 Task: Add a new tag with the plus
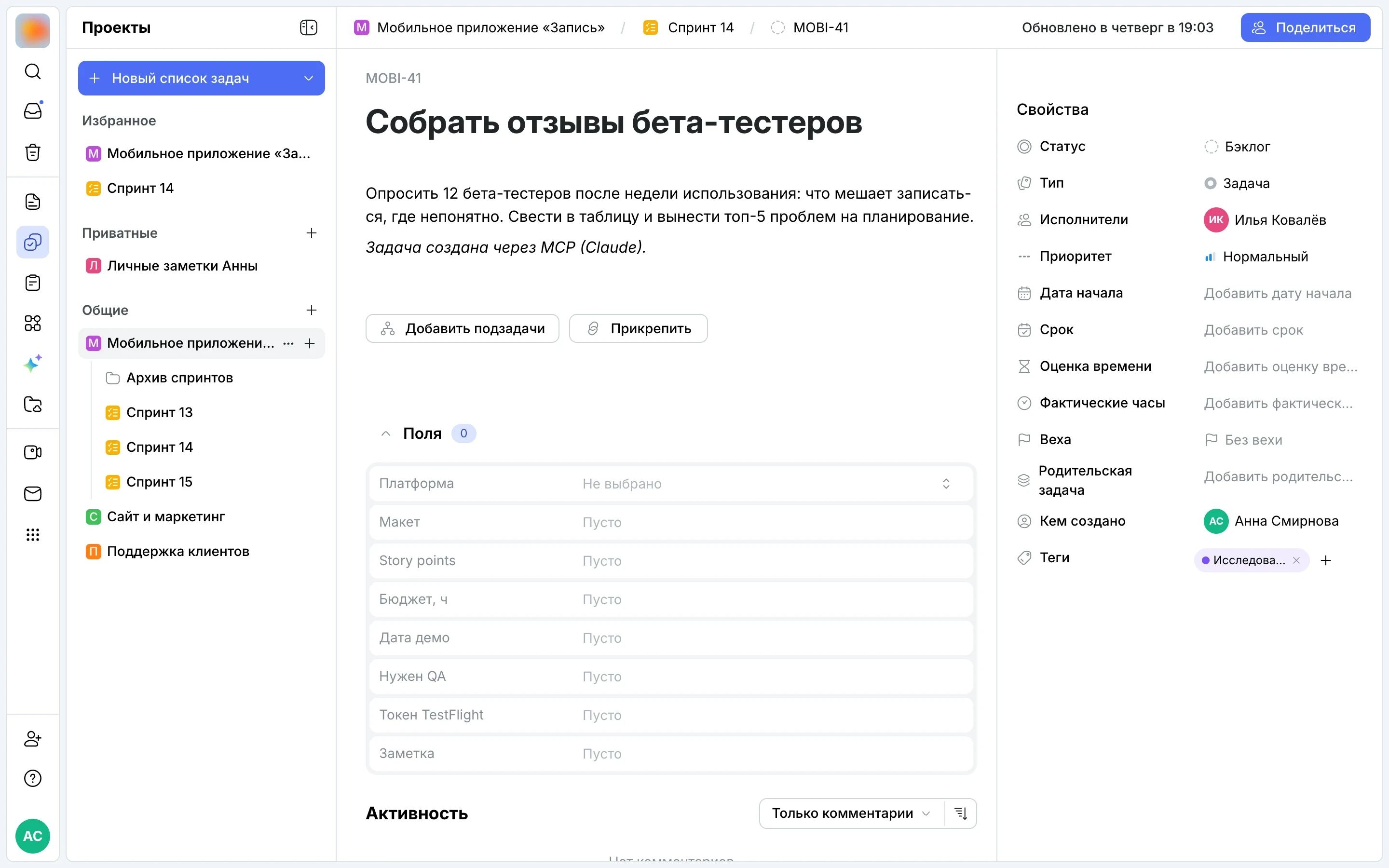pyautogui.click(x=1326, y=560)
